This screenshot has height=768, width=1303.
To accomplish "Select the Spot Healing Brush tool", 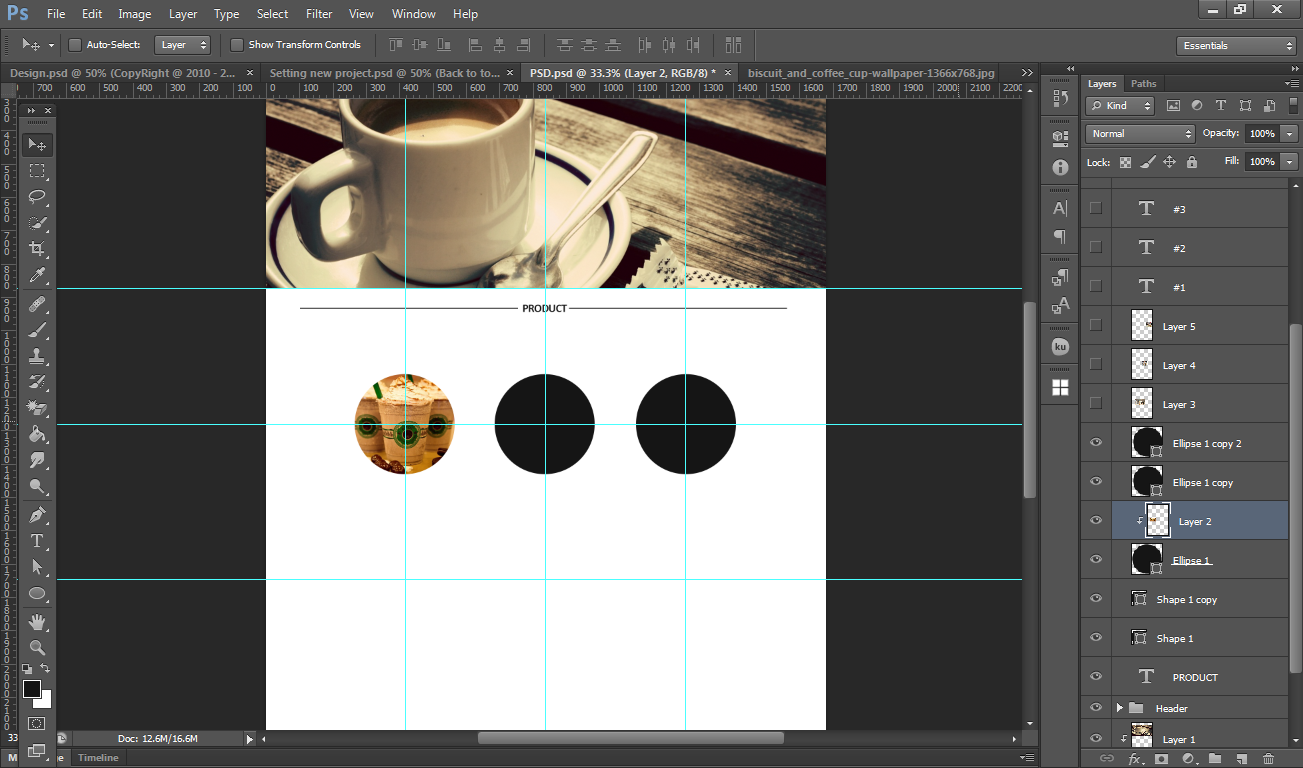I will 37,302.
